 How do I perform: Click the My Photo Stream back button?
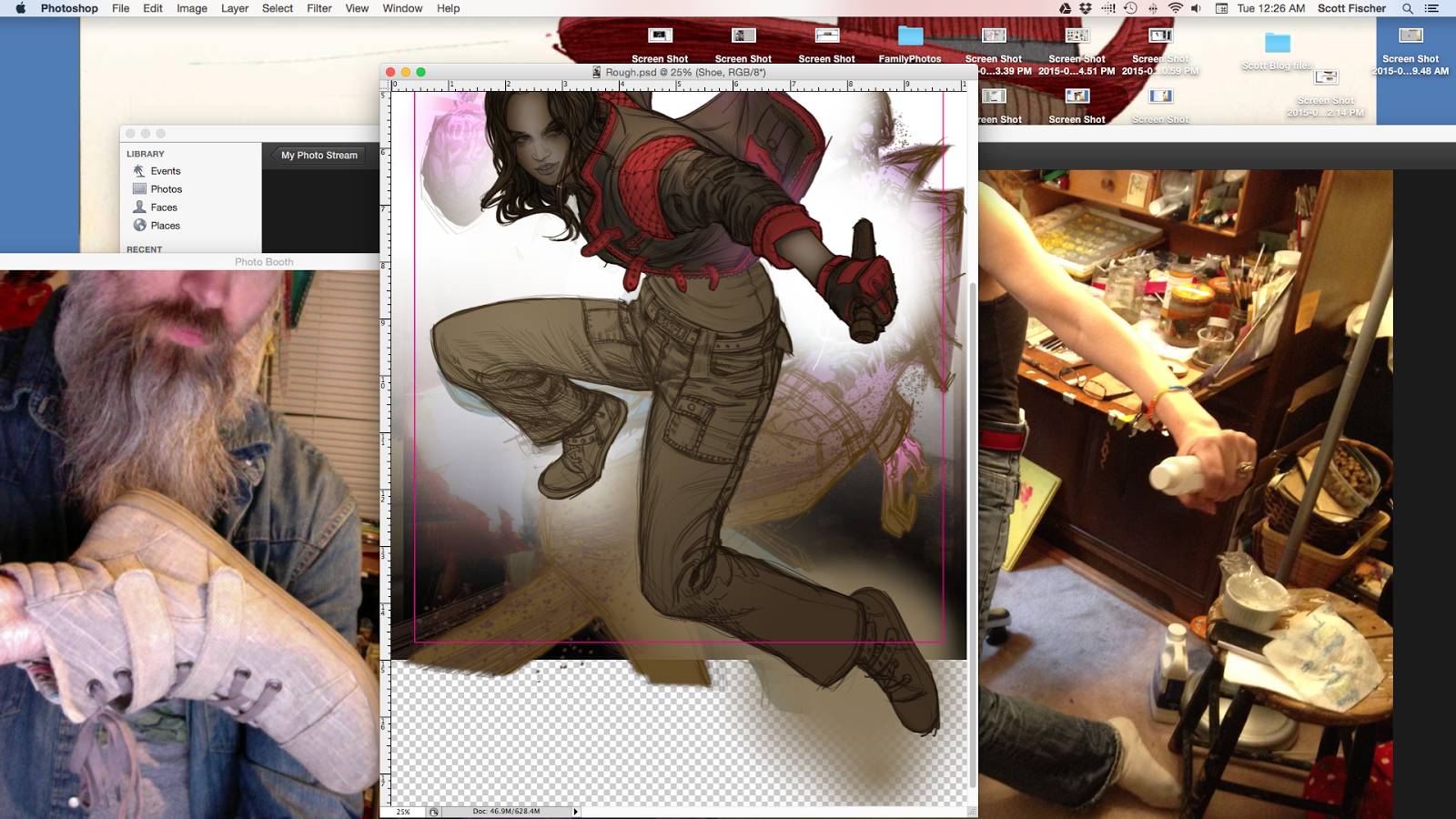[318, 156]
